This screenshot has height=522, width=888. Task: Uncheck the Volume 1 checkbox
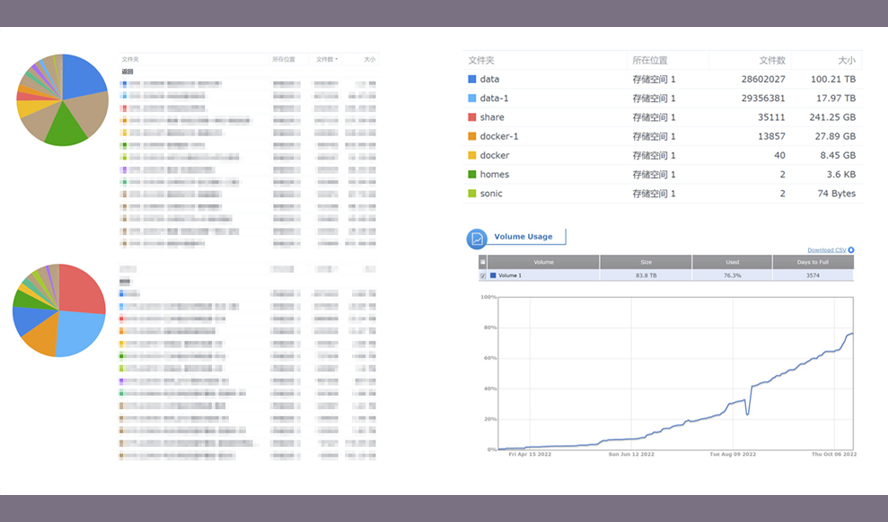483,275
